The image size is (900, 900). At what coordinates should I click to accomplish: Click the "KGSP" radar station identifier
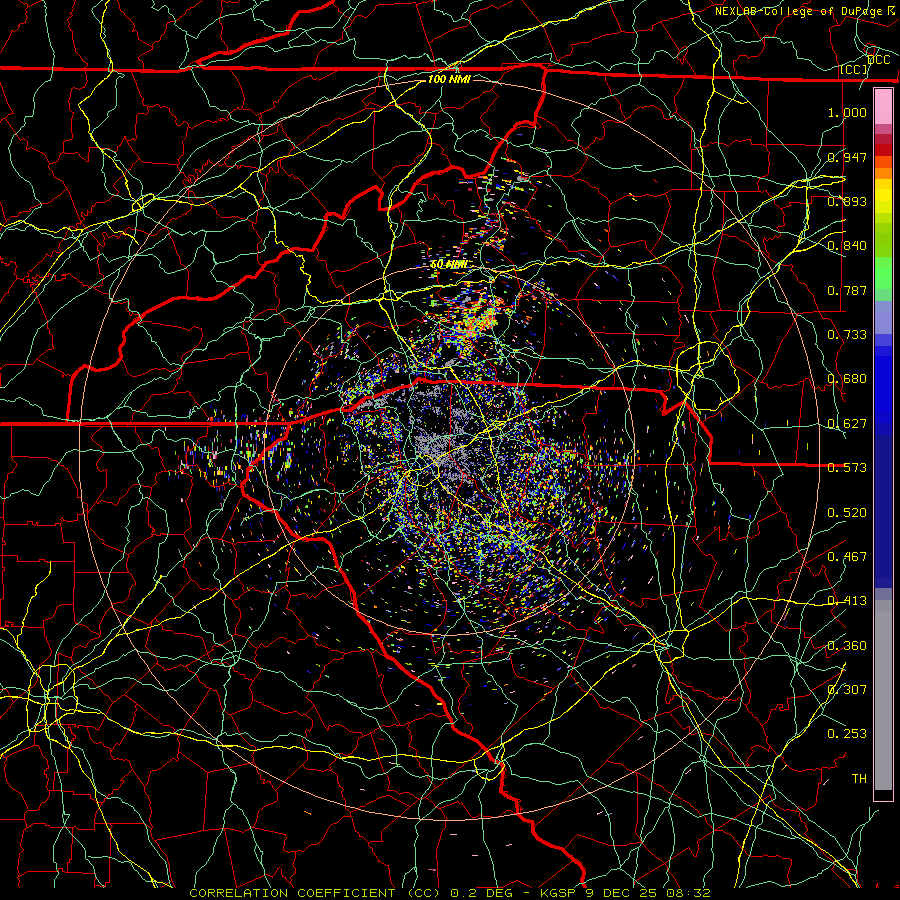558,893
